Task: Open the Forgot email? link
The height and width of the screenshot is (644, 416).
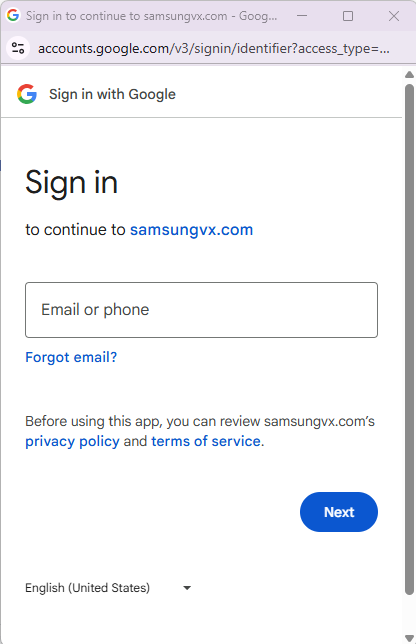Action: click(x=71, y=357)
